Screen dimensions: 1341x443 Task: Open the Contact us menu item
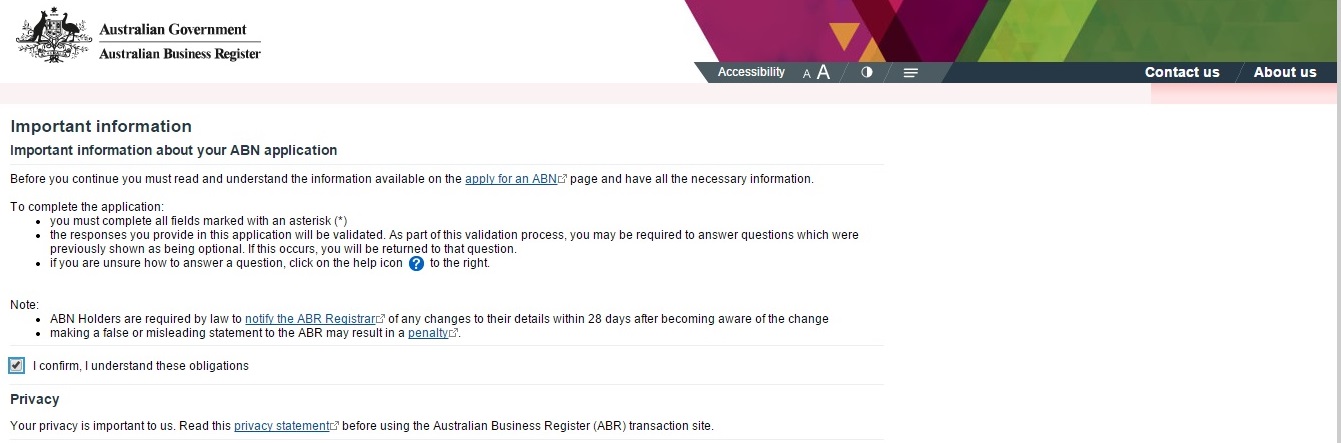(1182, 72)
